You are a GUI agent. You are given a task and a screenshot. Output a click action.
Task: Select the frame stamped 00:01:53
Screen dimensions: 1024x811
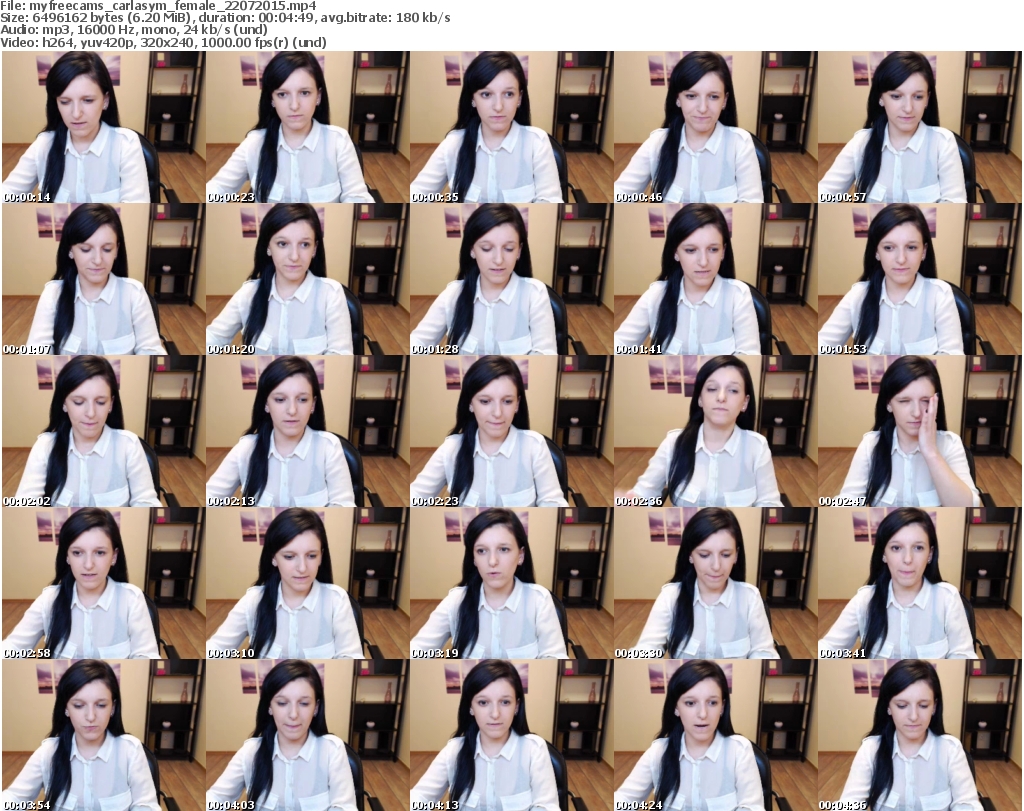(x=919, y=279)
